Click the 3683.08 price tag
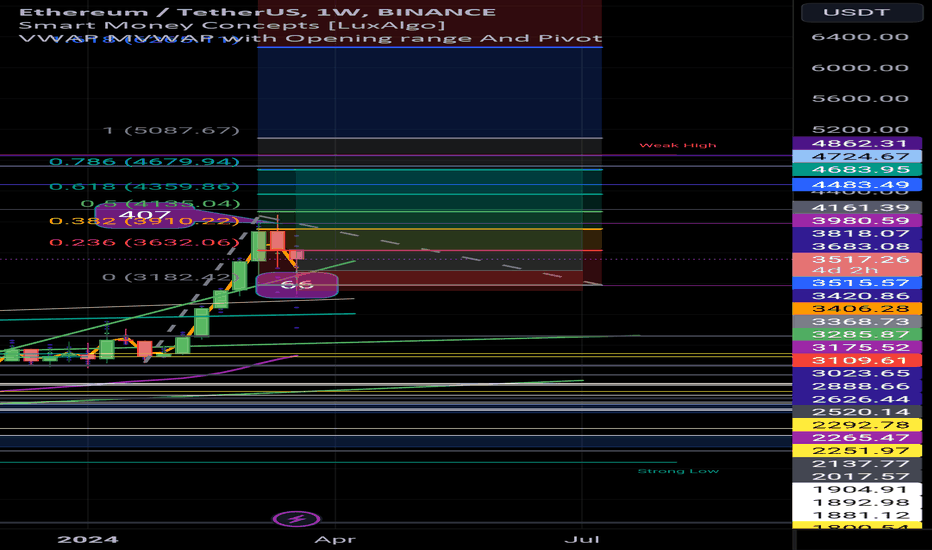Screen dimensions: 932x550 858,246
